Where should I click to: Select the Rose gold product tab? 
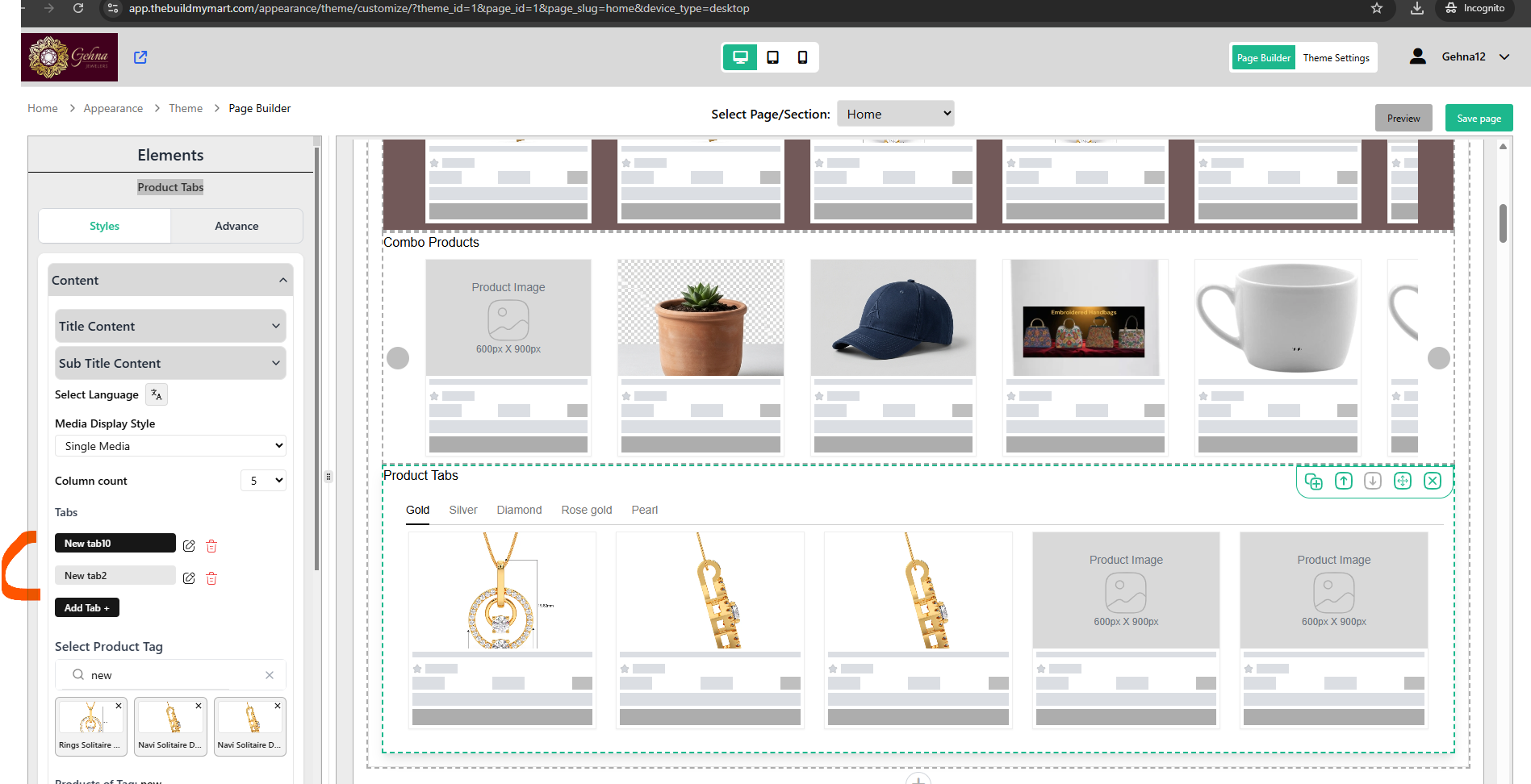587,510
